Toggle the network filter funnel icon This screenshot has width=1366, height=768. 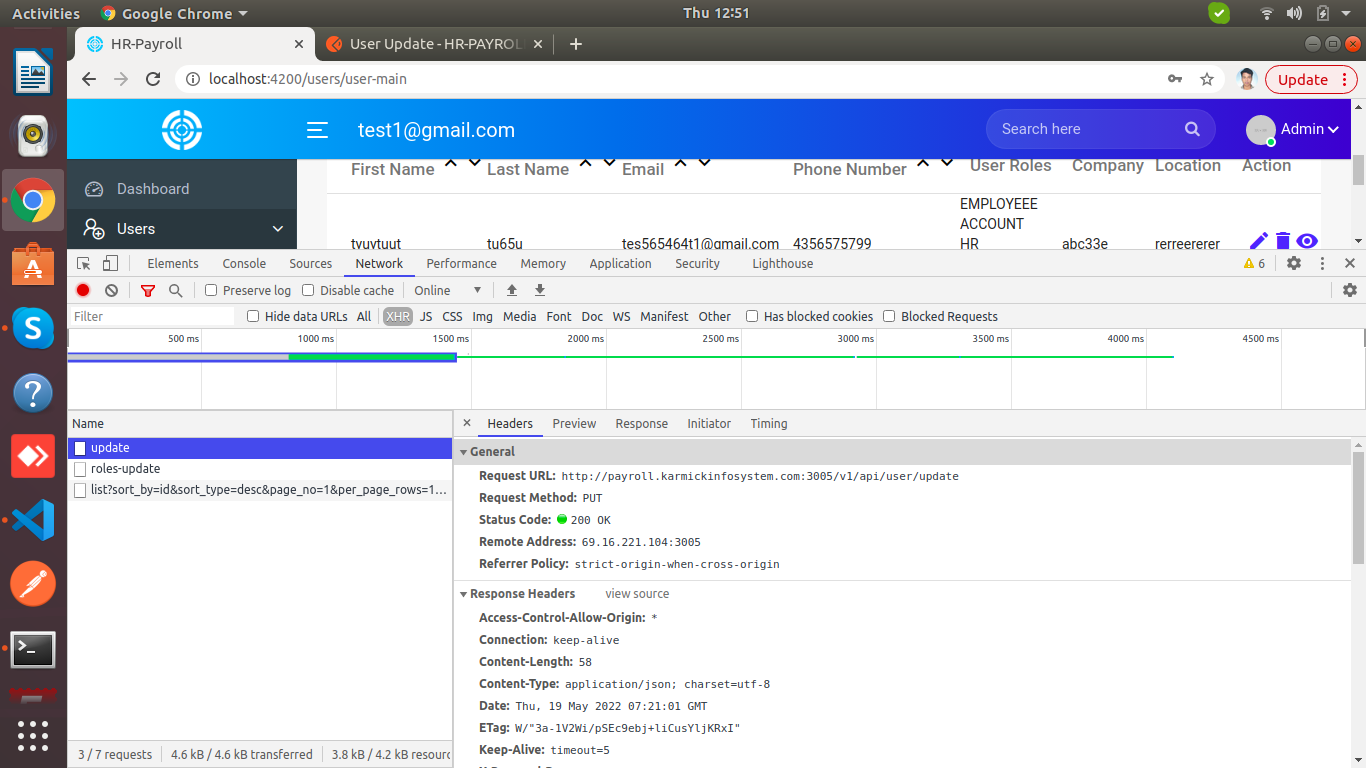coord(148,290)
